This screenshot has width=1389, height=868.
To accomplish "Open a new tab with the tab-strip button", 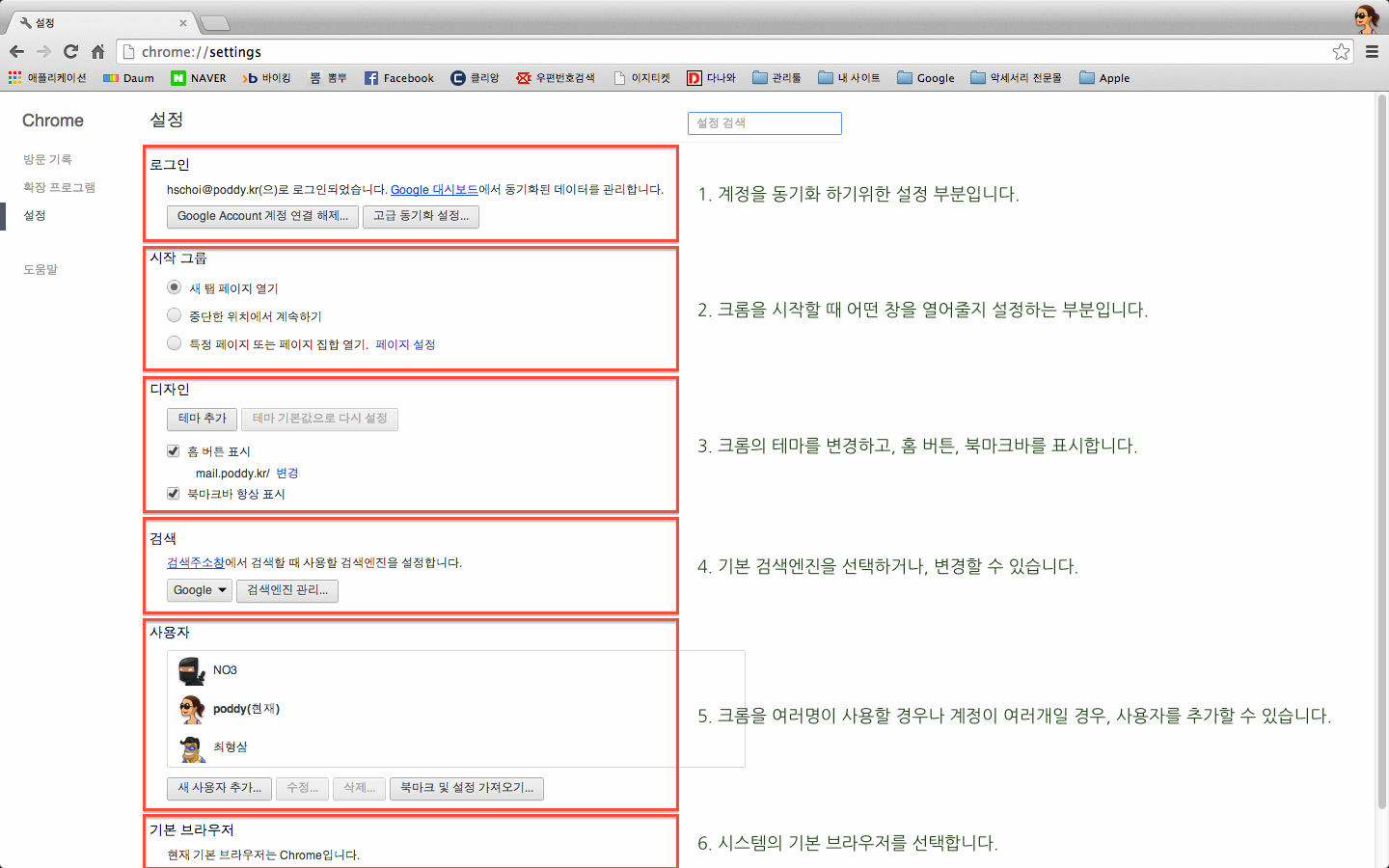I will click(x=214, y=22).
